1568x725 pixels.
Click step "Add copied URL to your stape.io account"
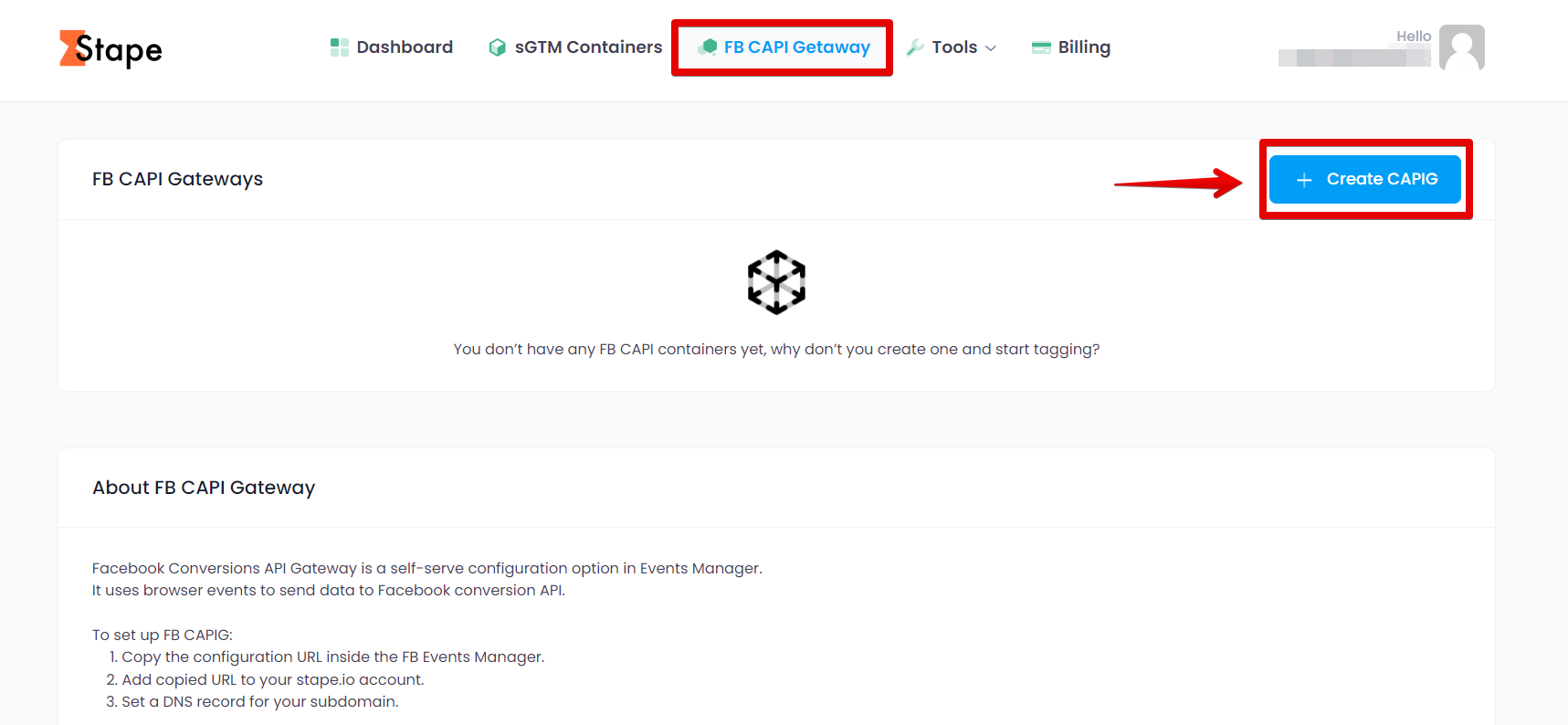point(273,679)
